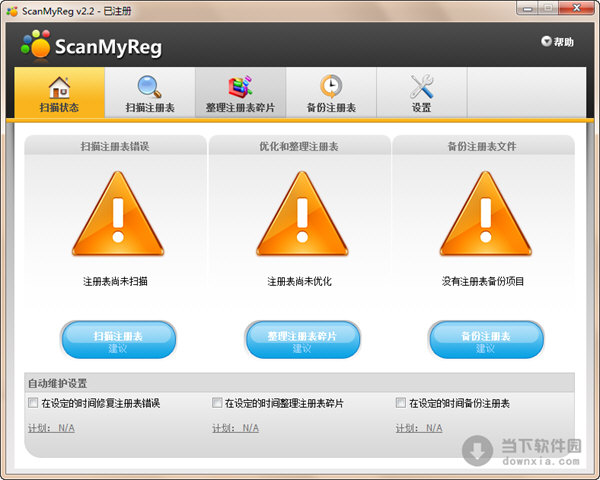Click the 扫描注册表错误 panel header
600x480 pixels.
tap(115, 146)
